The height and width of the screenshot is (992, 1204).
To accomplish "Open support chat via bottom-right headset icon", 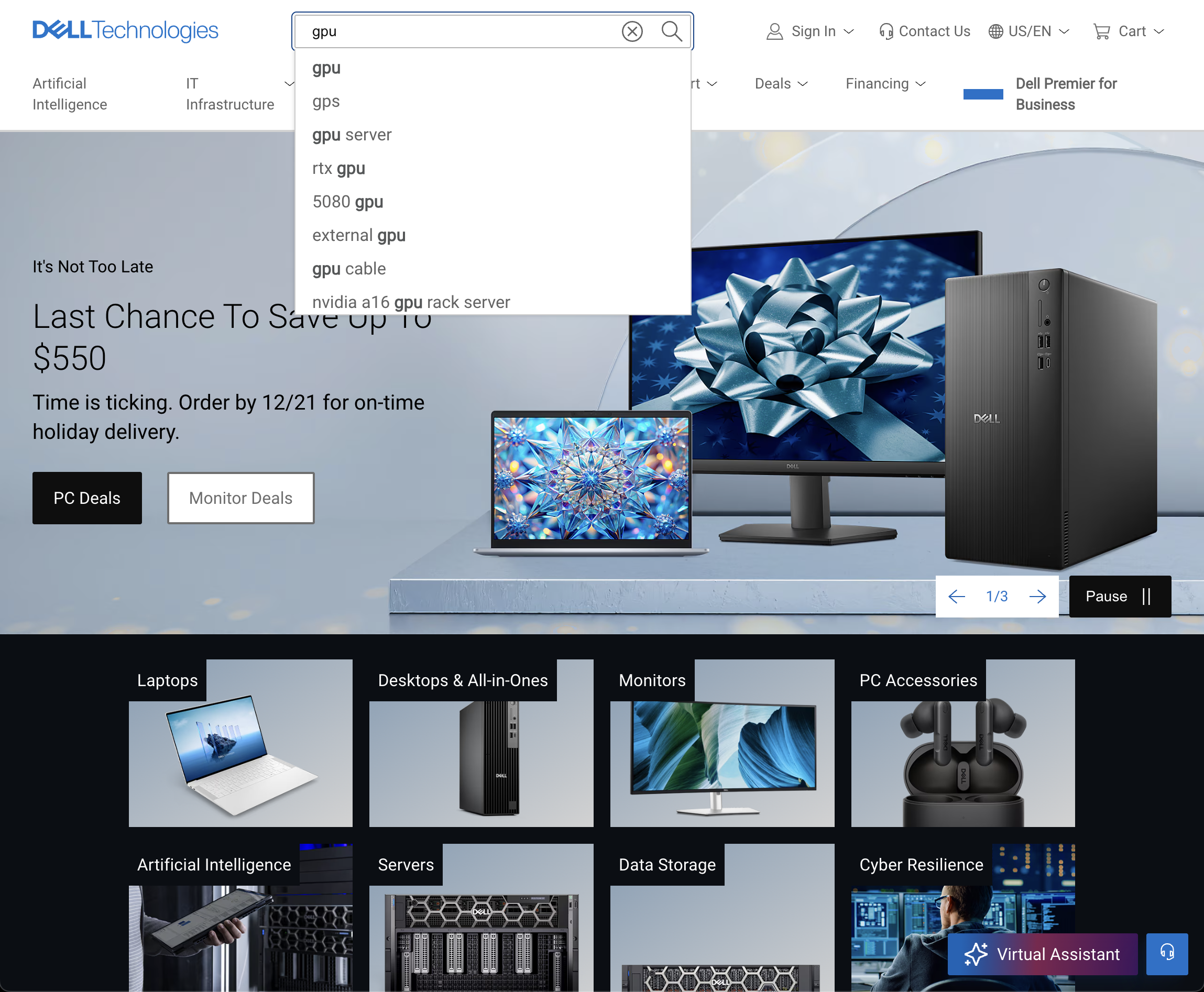I will click(1166, 954).
